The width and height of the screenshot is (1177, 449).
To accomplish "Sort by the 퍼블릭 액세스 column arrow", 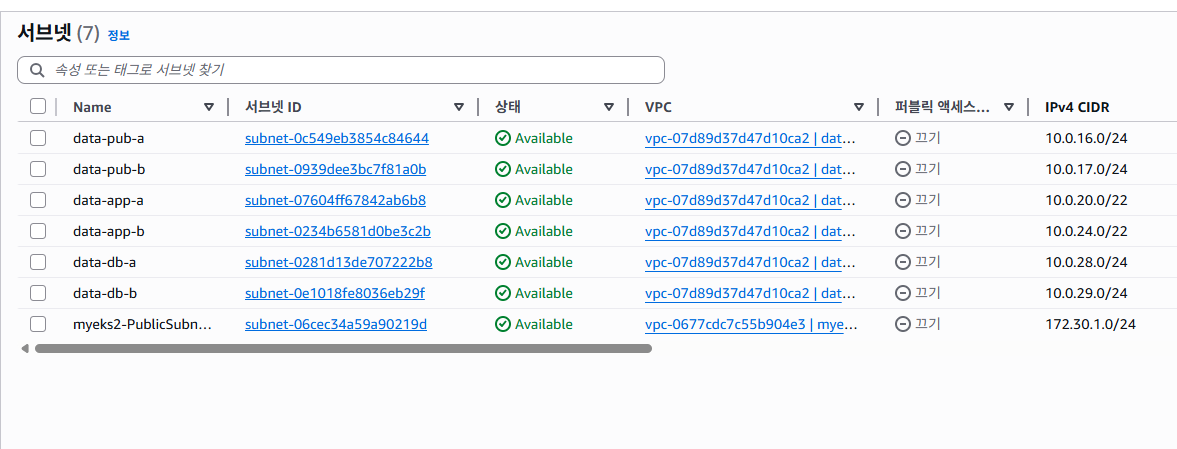I will tap(1009, 107).
